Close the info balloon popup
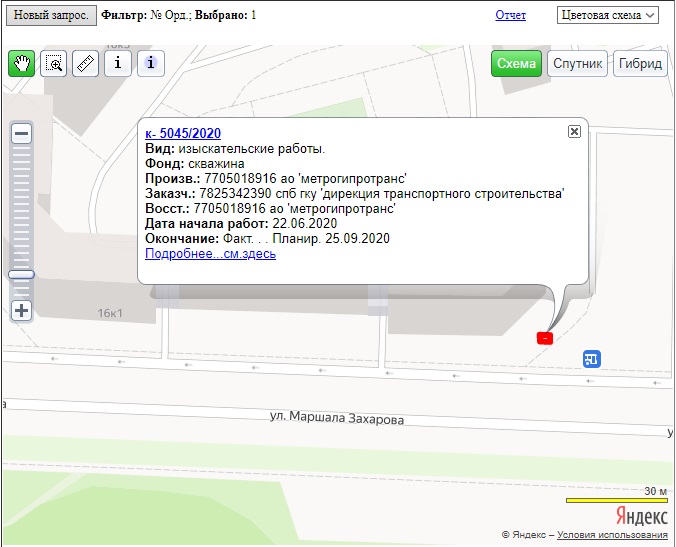The width and height of the screenshot is (676, 547). (574, 131)
